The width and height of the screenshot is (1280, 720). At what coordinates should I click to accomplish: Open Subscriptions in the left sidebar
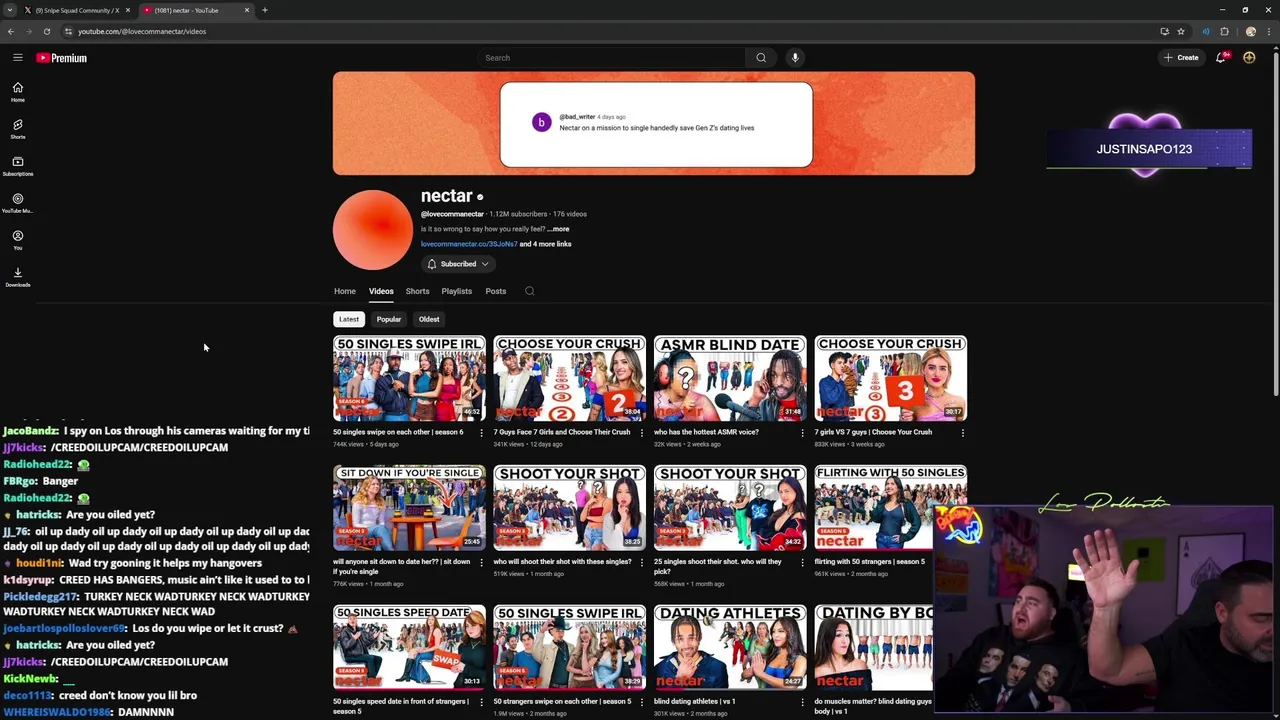click(17, 166)
